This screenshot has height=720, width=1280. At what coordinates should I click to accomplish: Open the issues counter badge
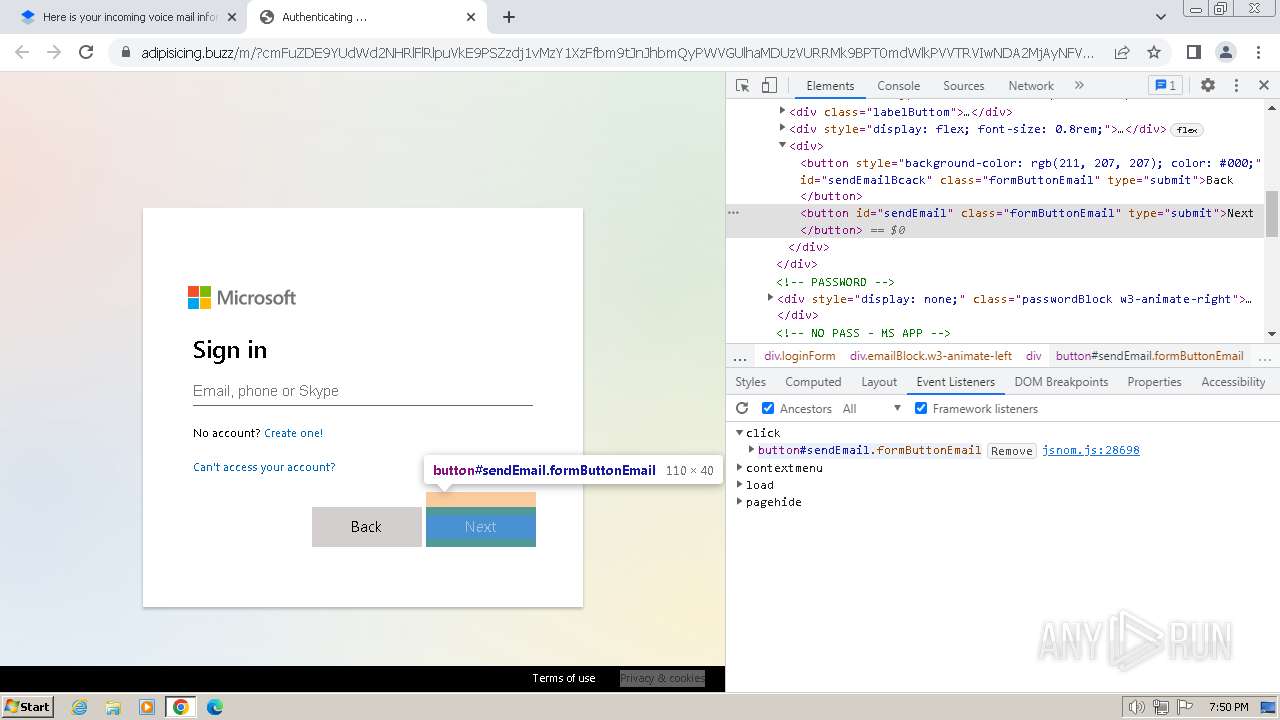[1165, 86]
